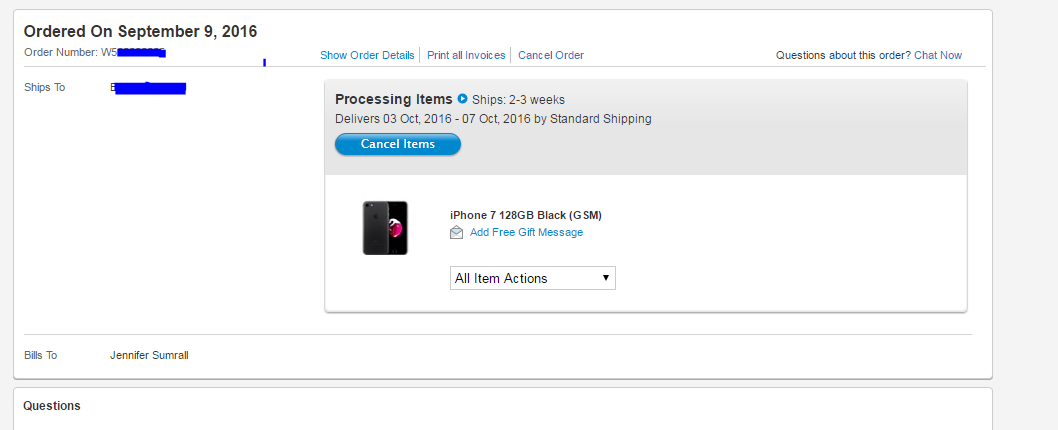Click the Processing Items heading

[393, 99]
